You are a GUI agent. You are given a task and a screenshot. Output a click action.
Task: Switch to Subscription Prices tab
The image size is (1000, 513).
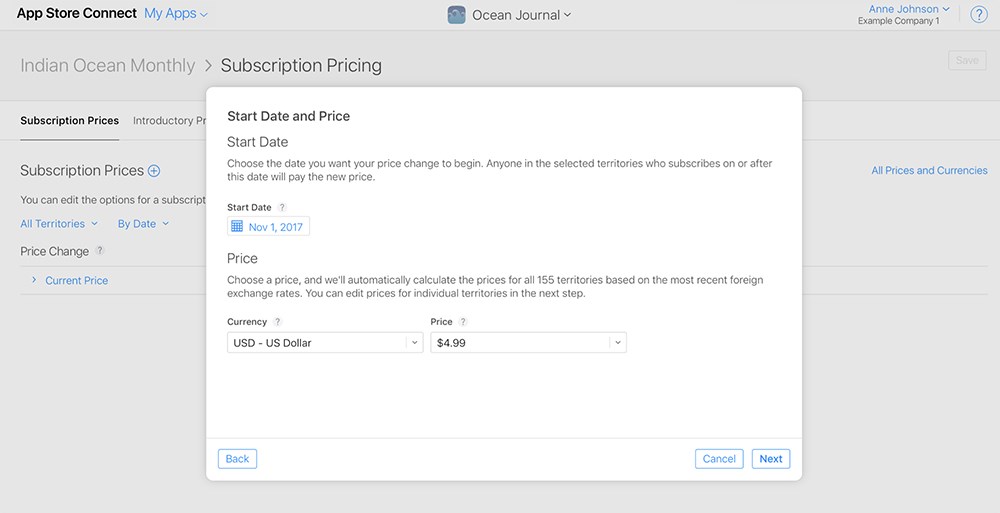pyautogui.click(x=70, y=120)
